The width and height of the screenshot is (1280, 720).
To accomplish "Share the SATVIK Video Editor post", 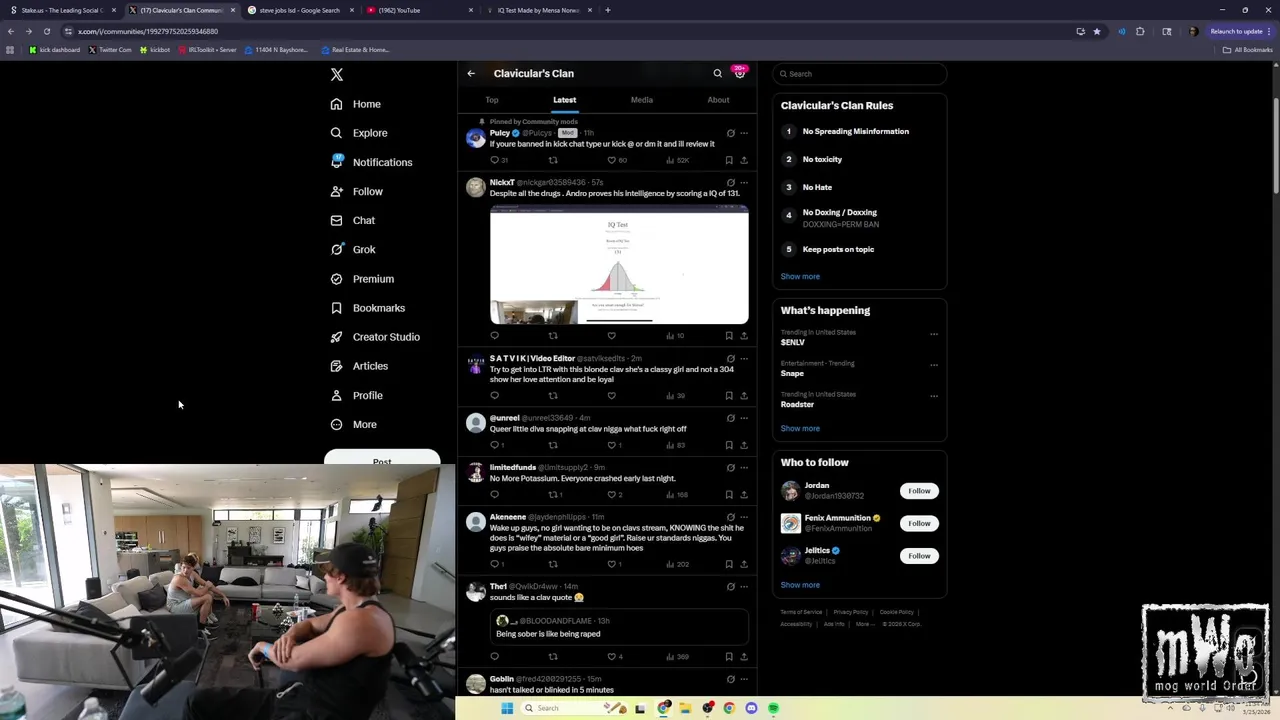I will point(744,395).
